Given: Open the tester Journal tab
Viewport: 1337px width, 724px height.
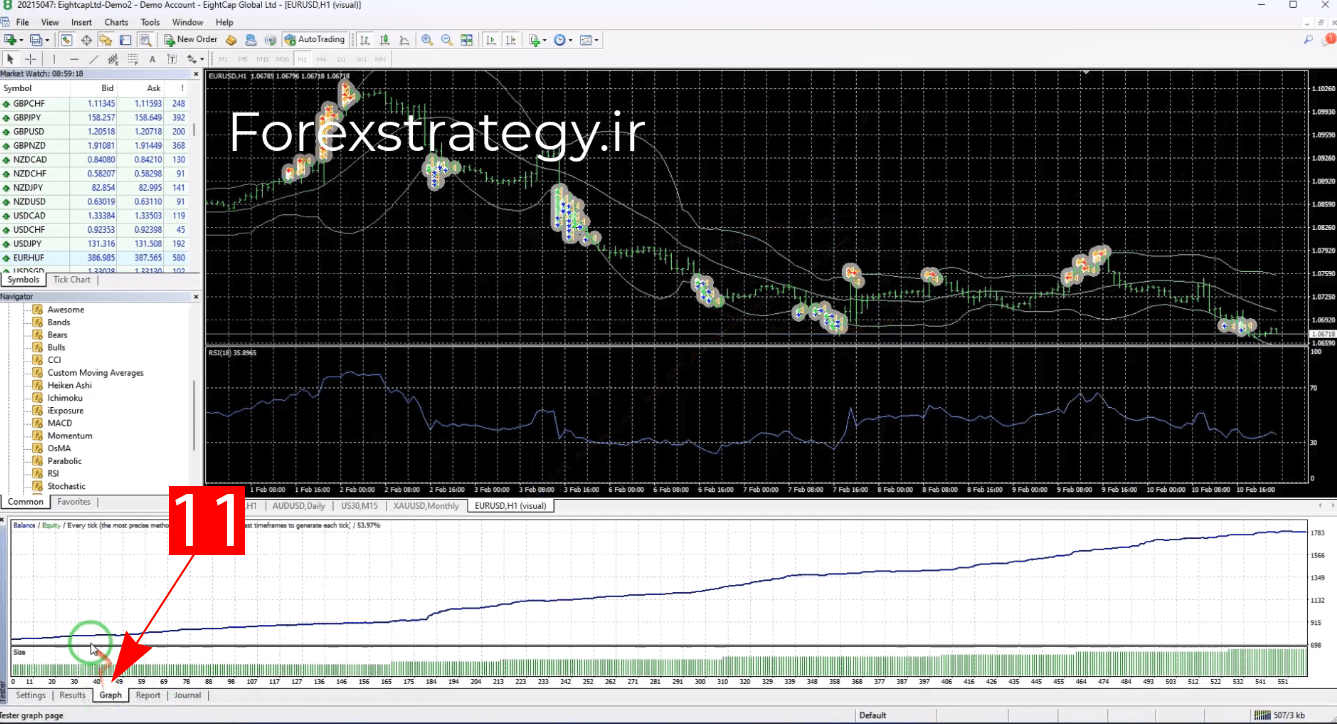Looking at the screenshot, I should 188,695.
